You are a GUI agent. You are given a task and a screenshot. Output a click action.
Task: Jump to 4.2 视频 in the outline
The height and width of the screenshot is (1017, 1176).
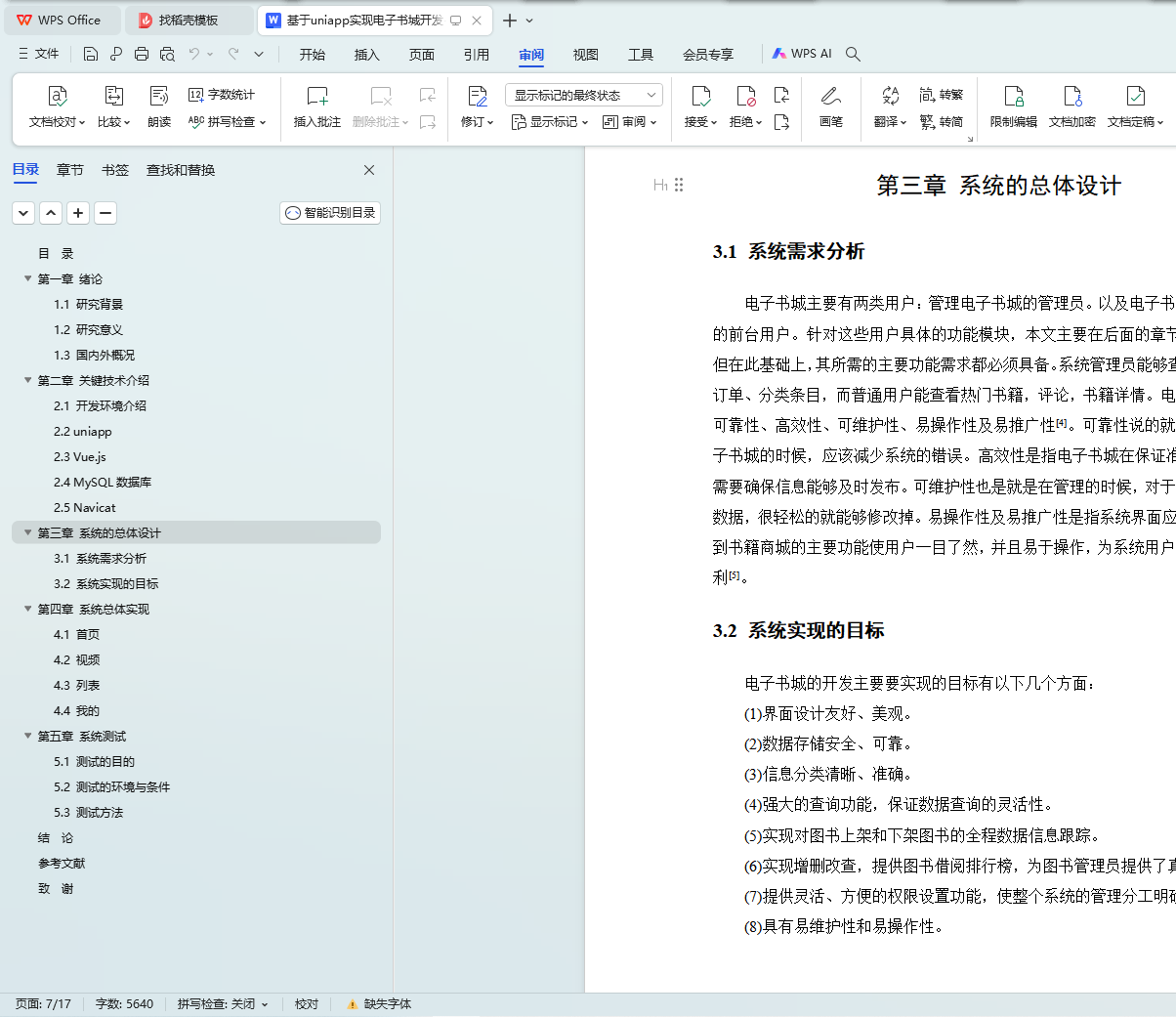(77, 660)
